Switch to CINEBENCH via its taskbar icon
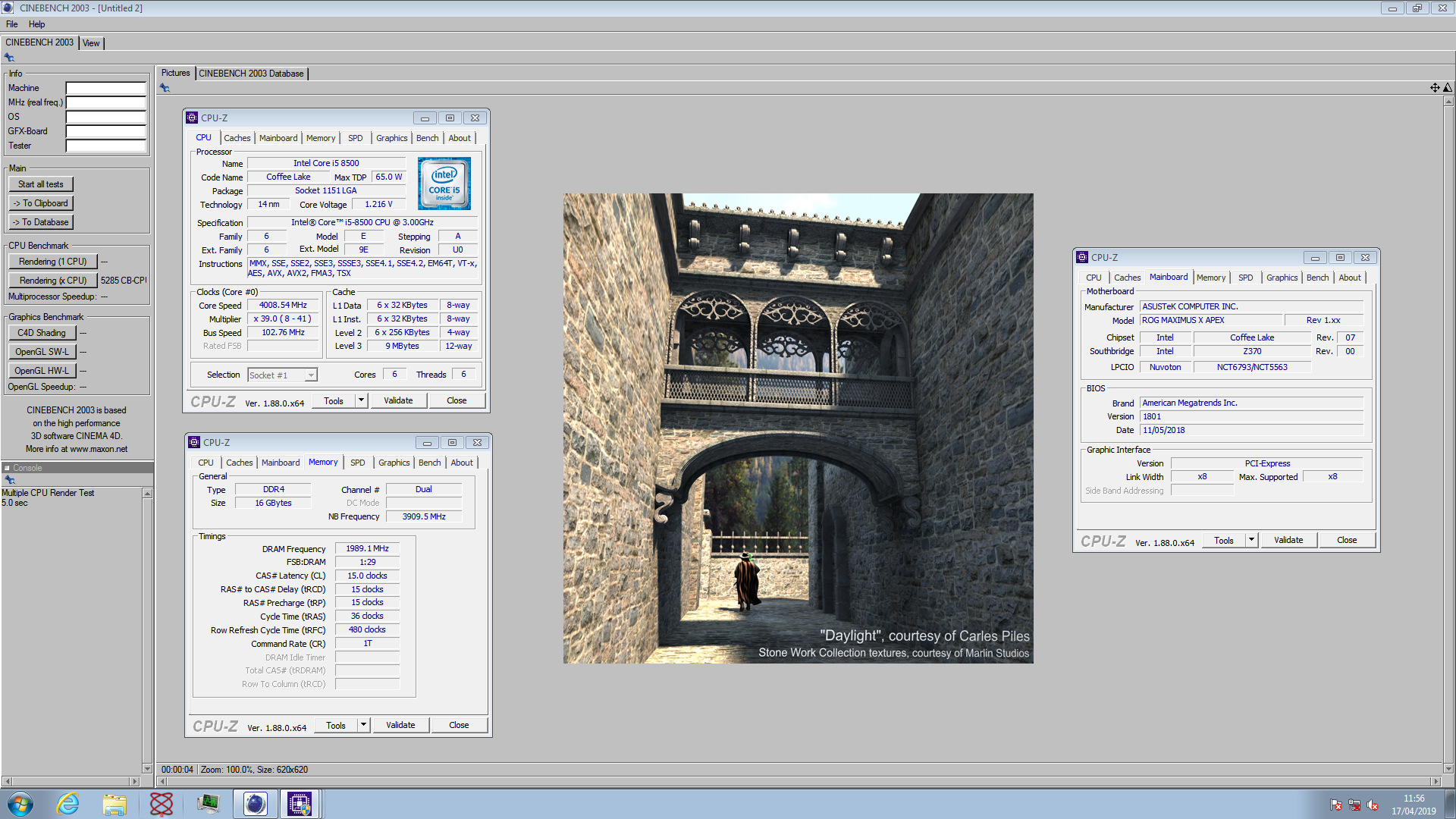The image size is (1456, 819). (256, 804)
